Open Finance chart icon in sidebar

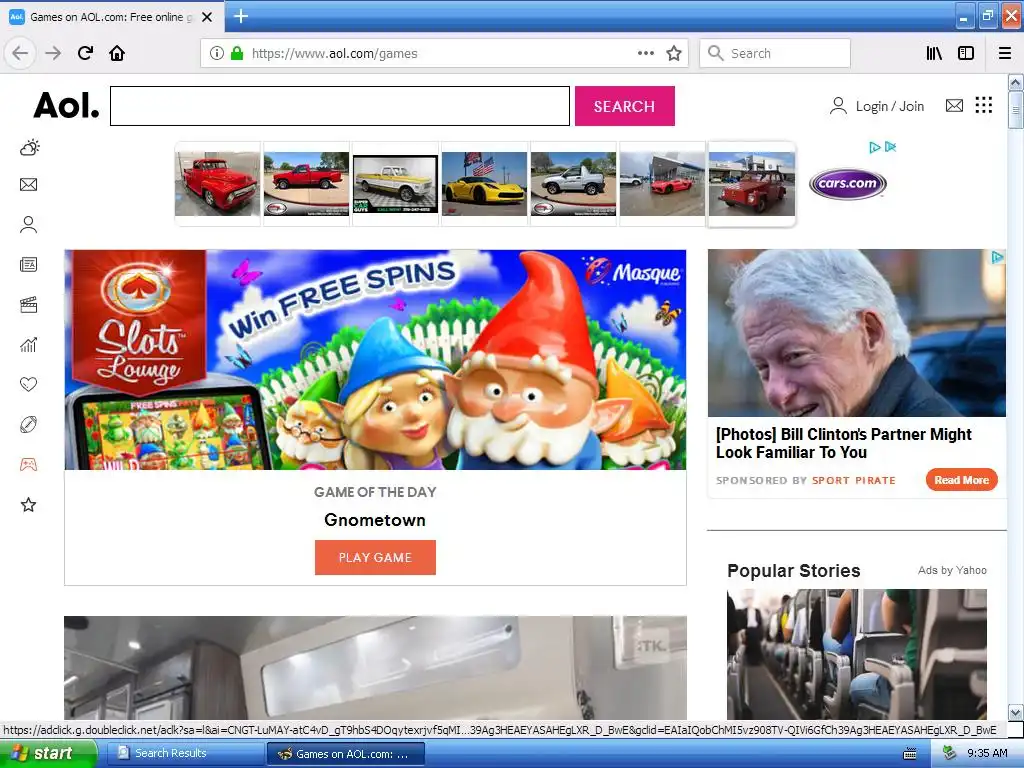[28, 345]
